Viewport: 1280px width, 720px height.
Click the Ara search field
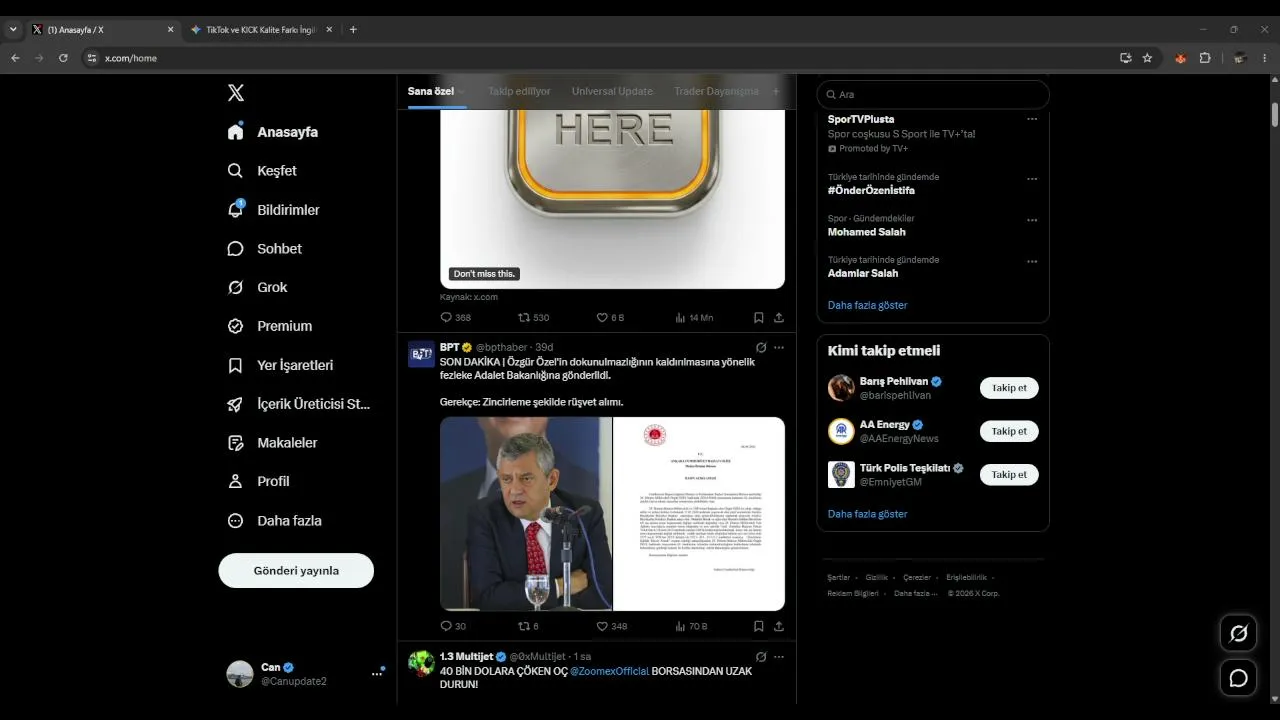pyautogui.click(x=933, y=95)
